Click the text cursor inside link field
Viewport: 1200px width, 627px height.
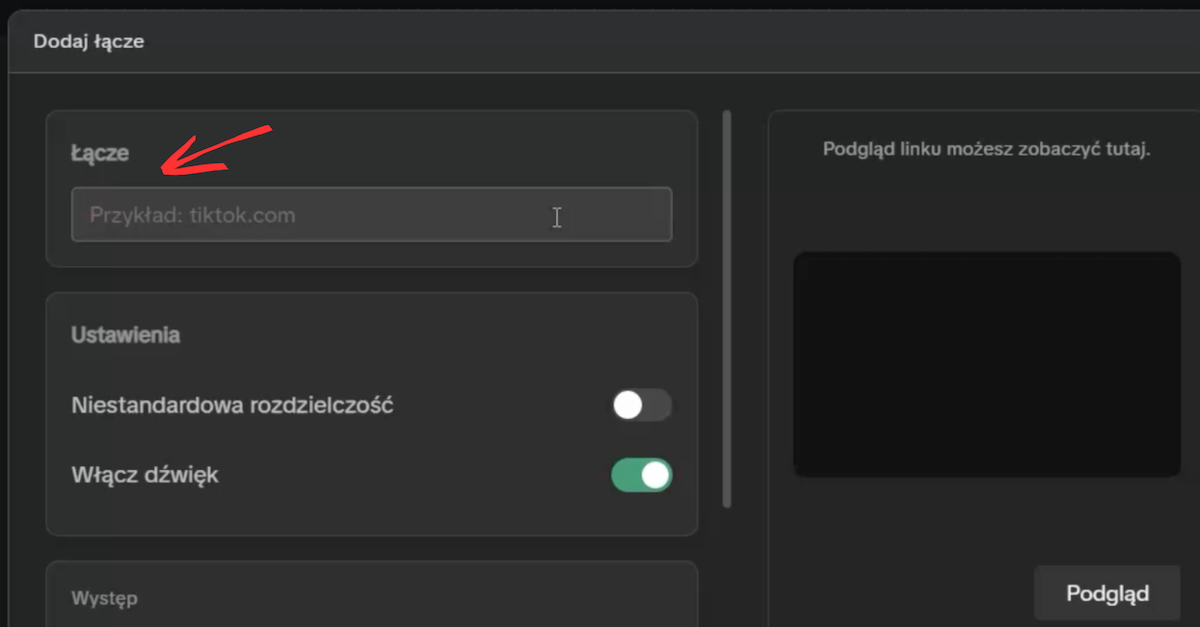coord(556,217)
